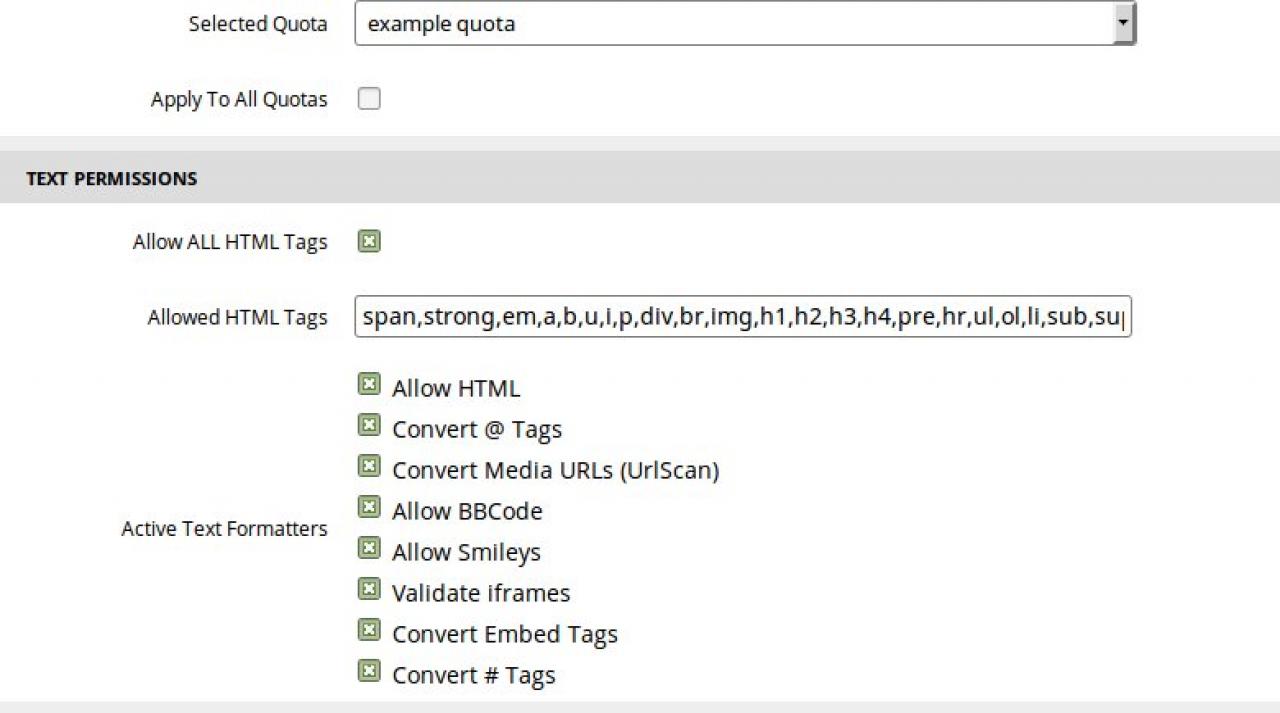This screenshot has width=1280, height=713.
Task: Click the Convert Media URLs label
Action: tap(555, 470)
